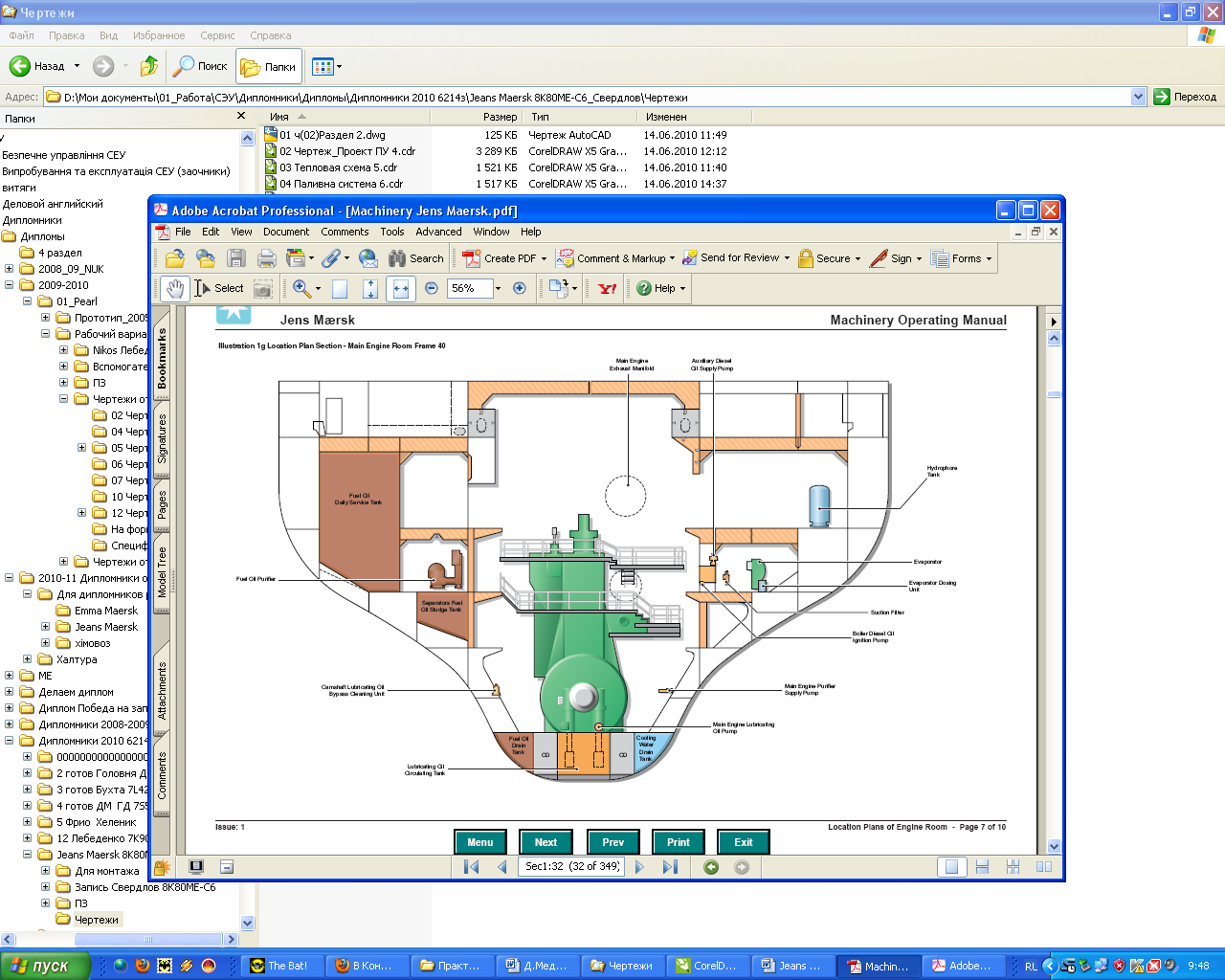
Task: Click the Fit Width view icon
Action: click(401, 288)
